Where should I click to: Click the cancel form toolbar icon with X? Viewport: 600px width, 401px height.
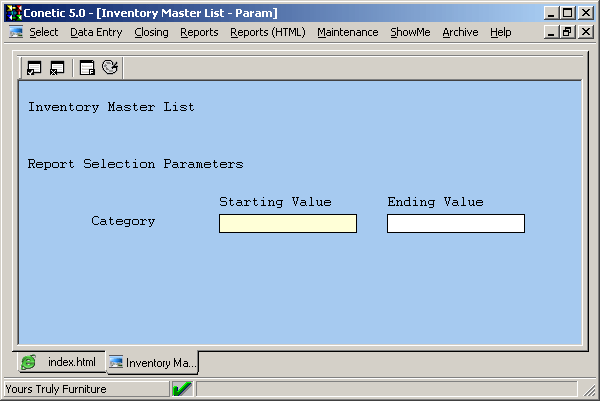click(57, 68)
